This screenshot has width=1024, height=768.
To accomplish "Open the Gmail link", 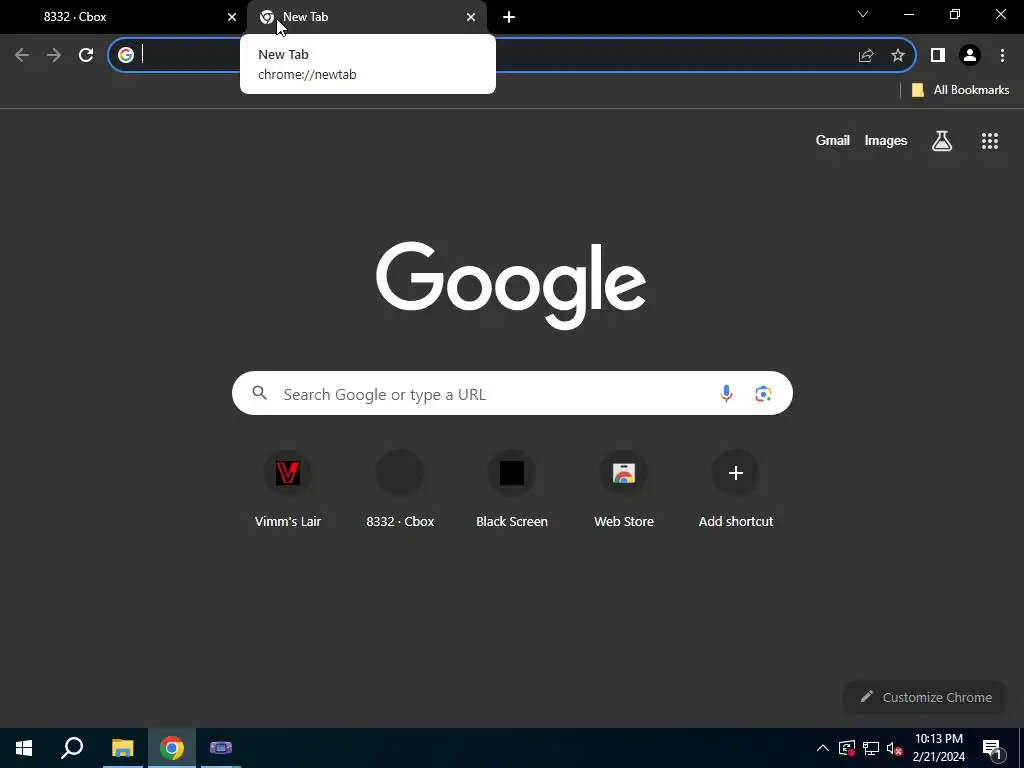I will coord(833,140).
